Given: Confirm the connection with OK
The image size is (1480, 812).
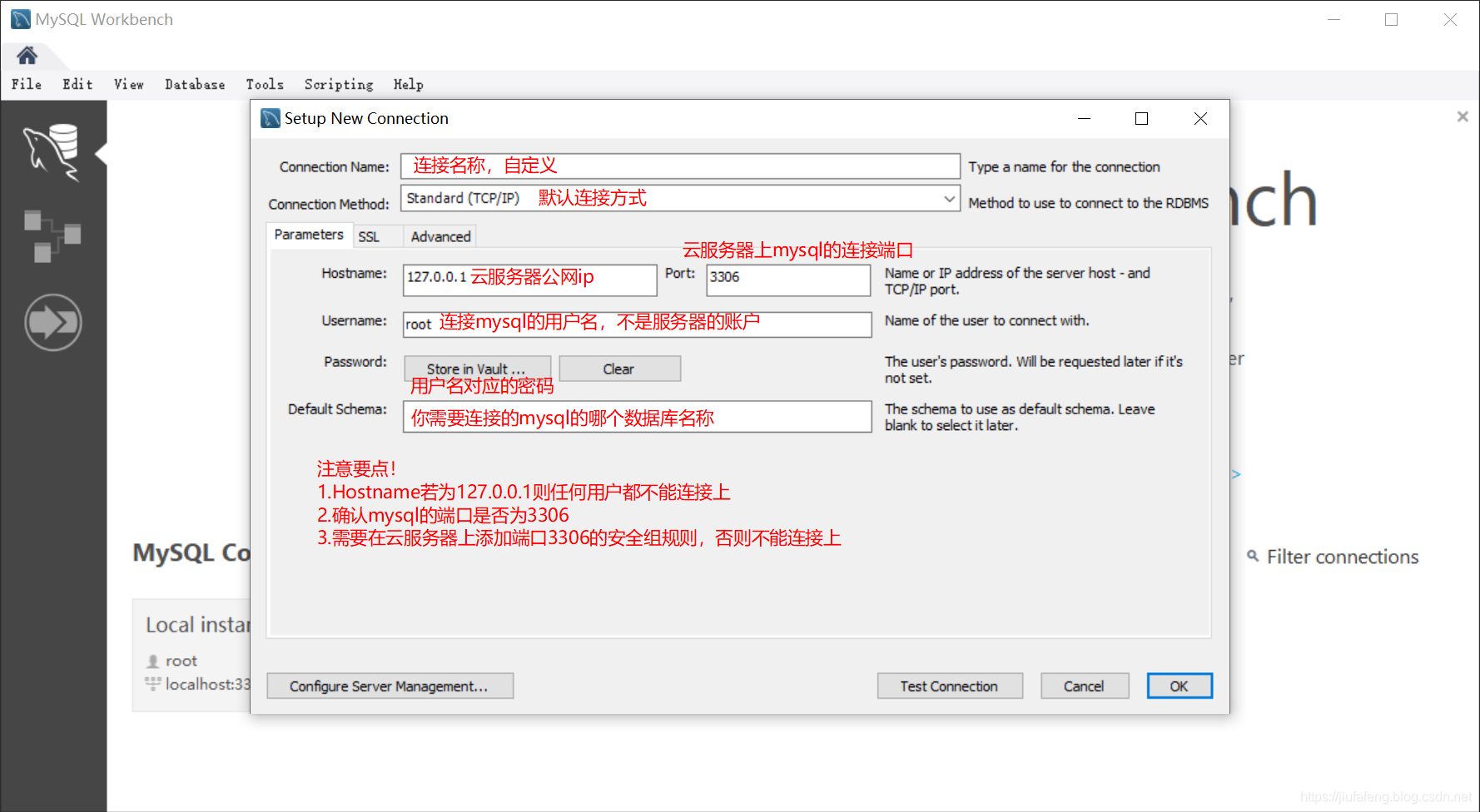Looking at the screenshot, I should (1180, 686).
